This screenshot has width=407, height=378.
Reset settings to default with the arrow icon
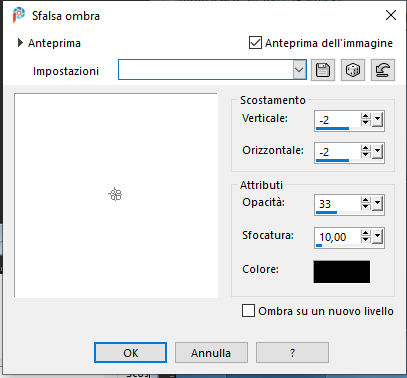(383, 70)
